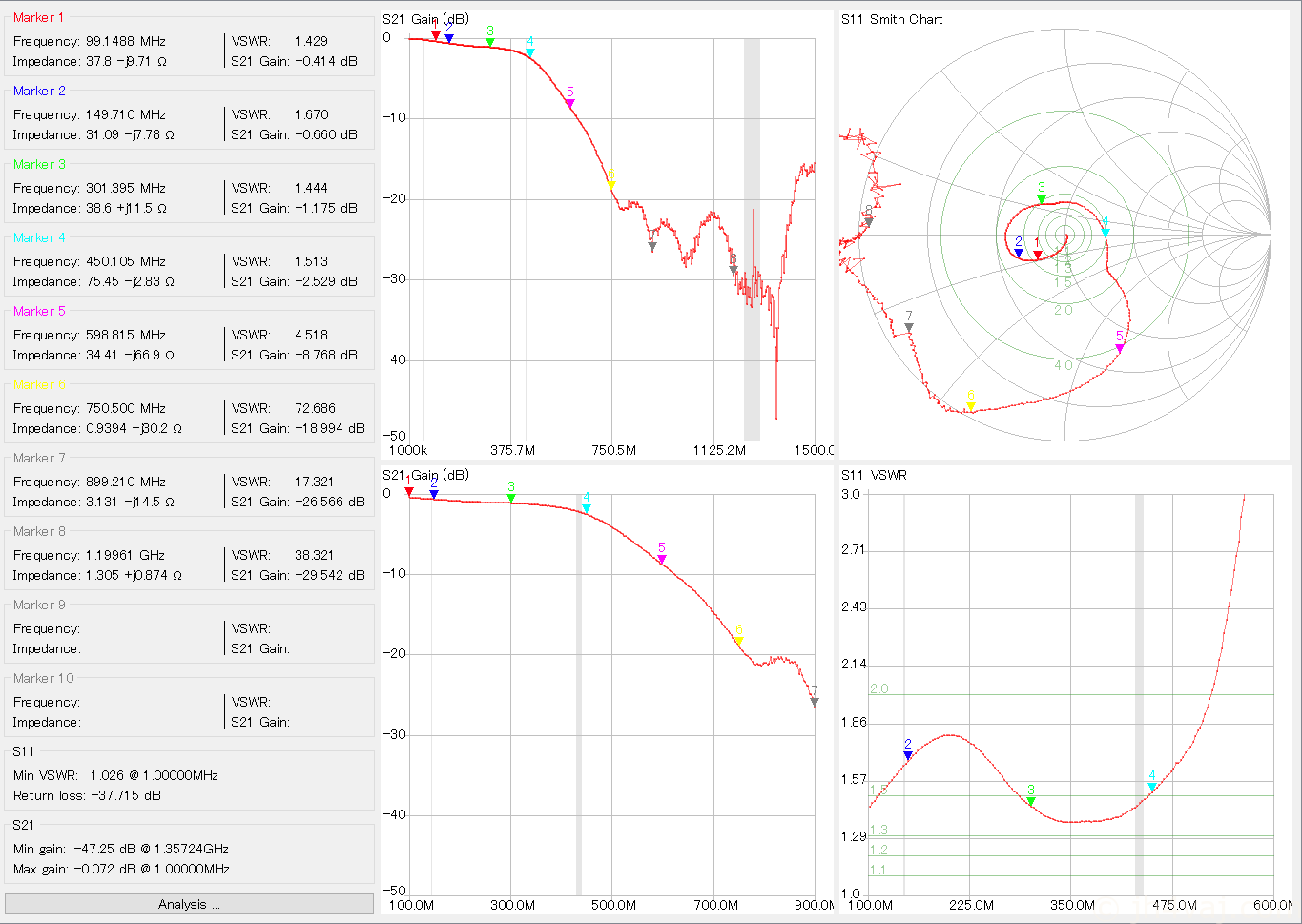Click yellow marker 6 on lower S21 Gain chart
This screenshot has width=1302, height=924.
(739, 641)
